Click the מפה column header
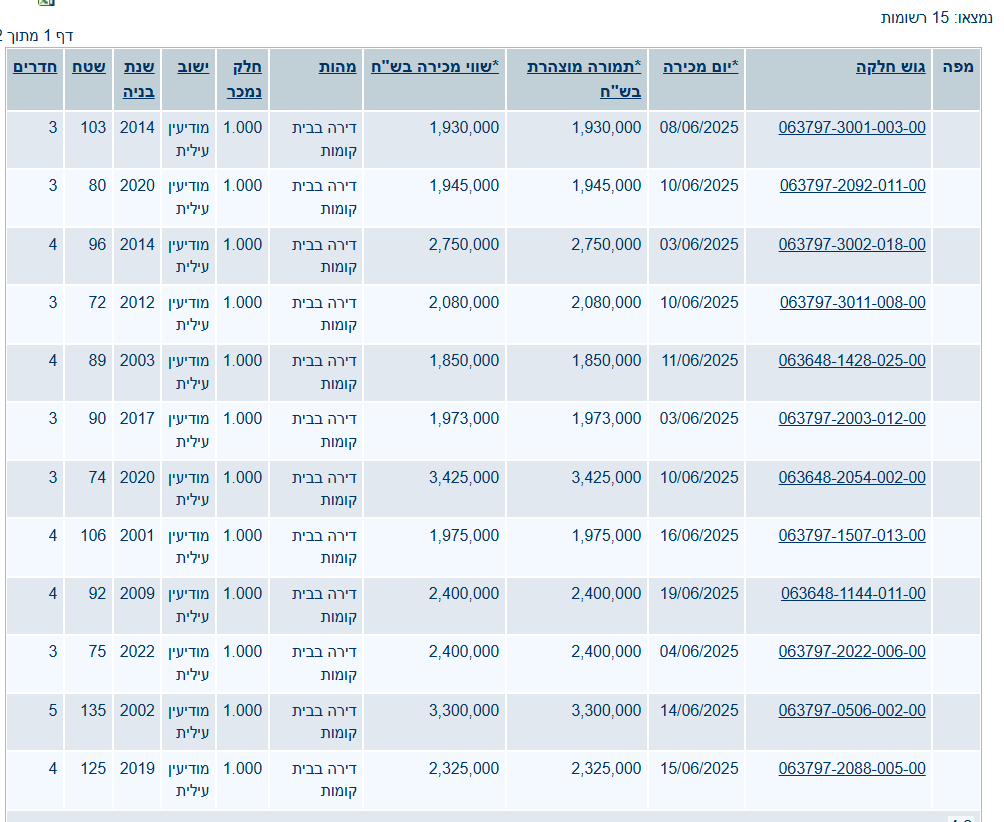This screenshot has height=822, width=1004. coord(958,67)
